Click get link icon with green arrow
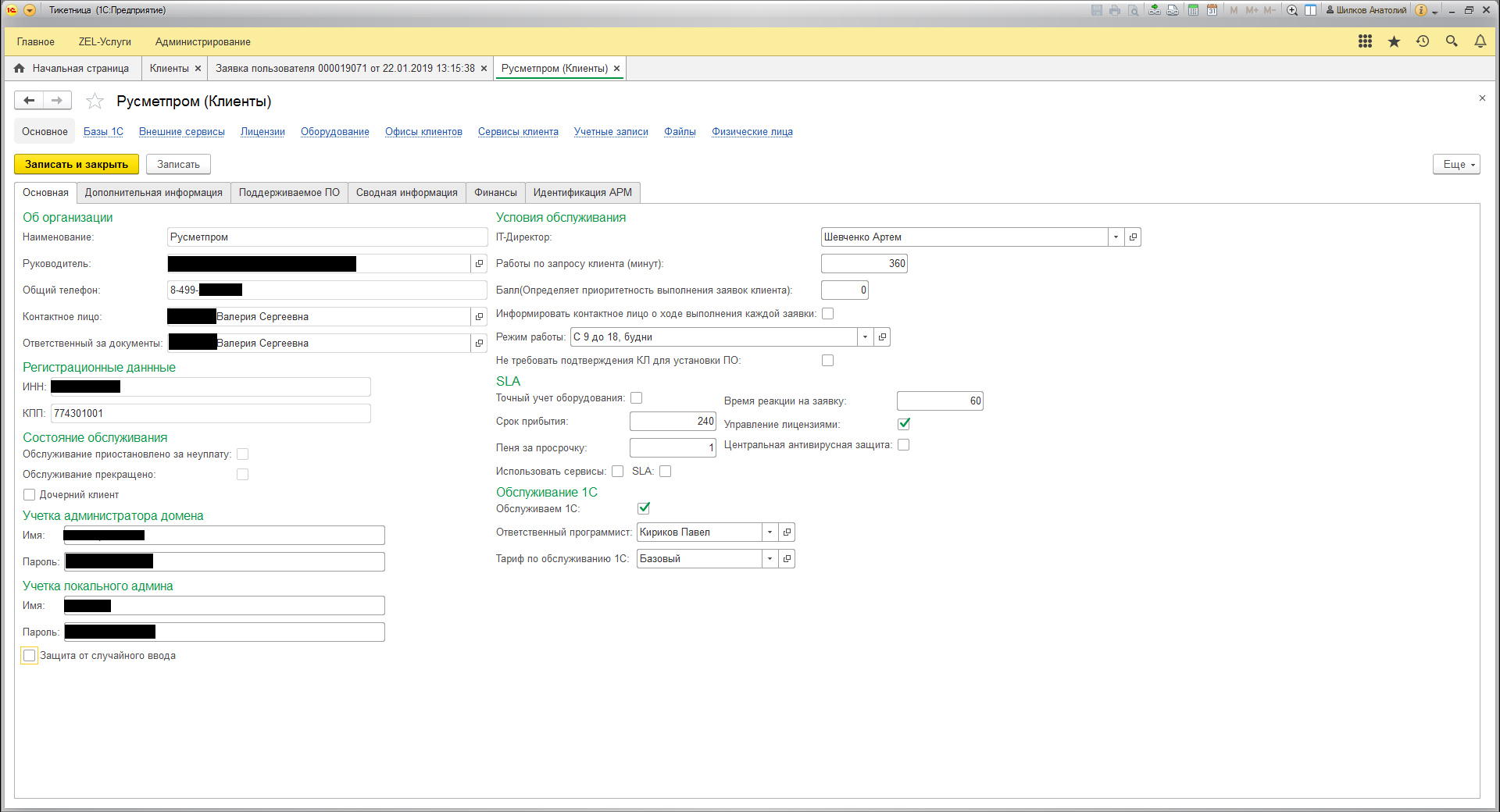Screen dimensions: 1500x812 click(x=1154, y=10)
